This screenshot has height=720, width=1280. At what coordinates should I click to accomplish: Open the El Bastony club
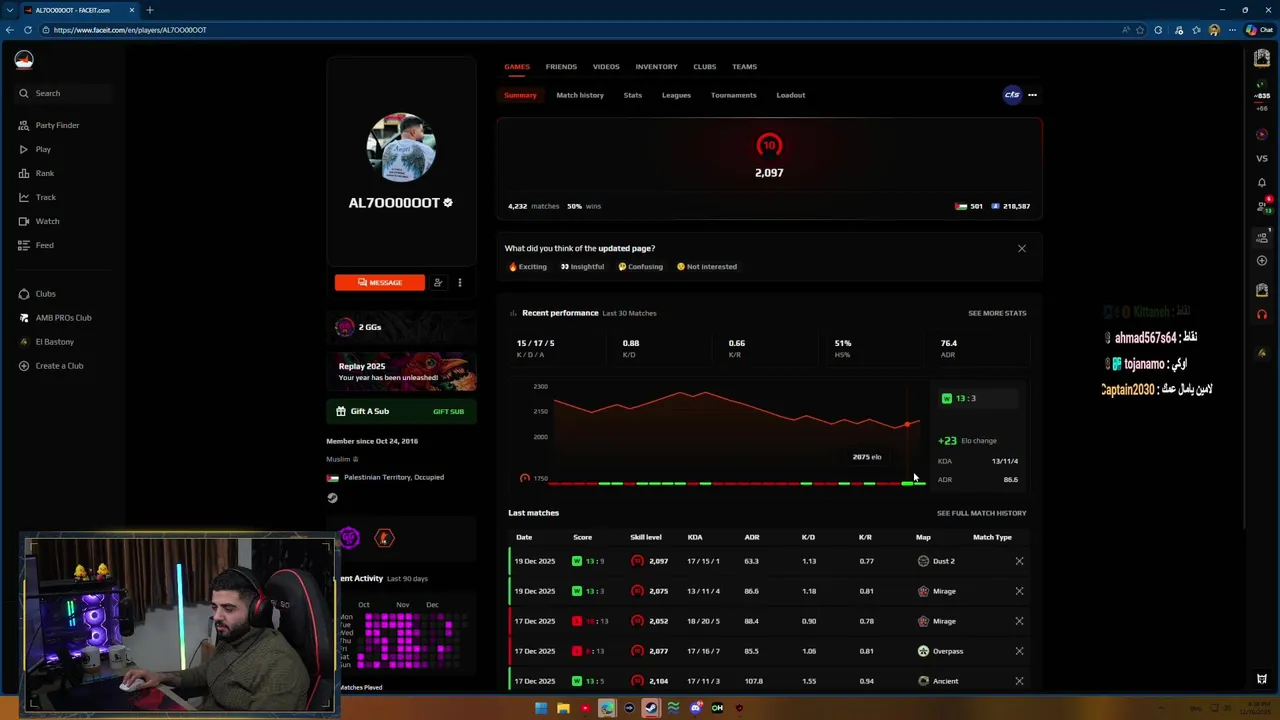click(x=47, y=342)
